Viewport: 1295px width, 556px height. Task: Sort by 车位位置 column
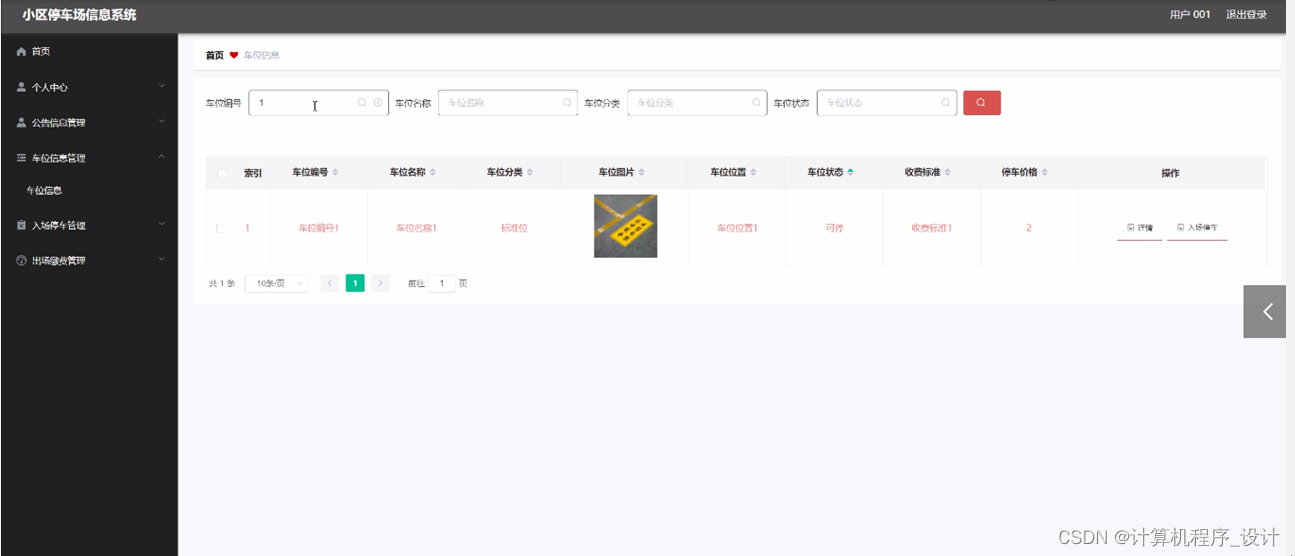(x=753, y=173)
